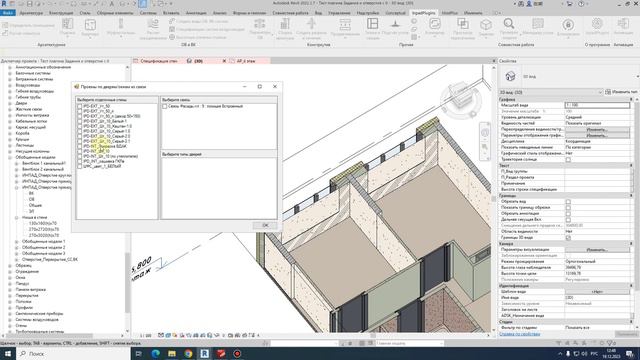Click the 3D view icon in Properties type selector
The height and width of the screenshot is (360, 640).
tap(510, 76)
